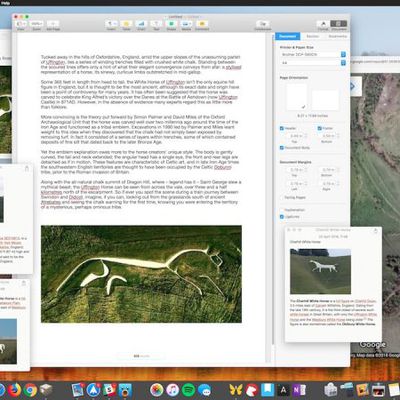Click the Header Top distance field
Viewport: 400px width, 400px height.
pos(294,136)
